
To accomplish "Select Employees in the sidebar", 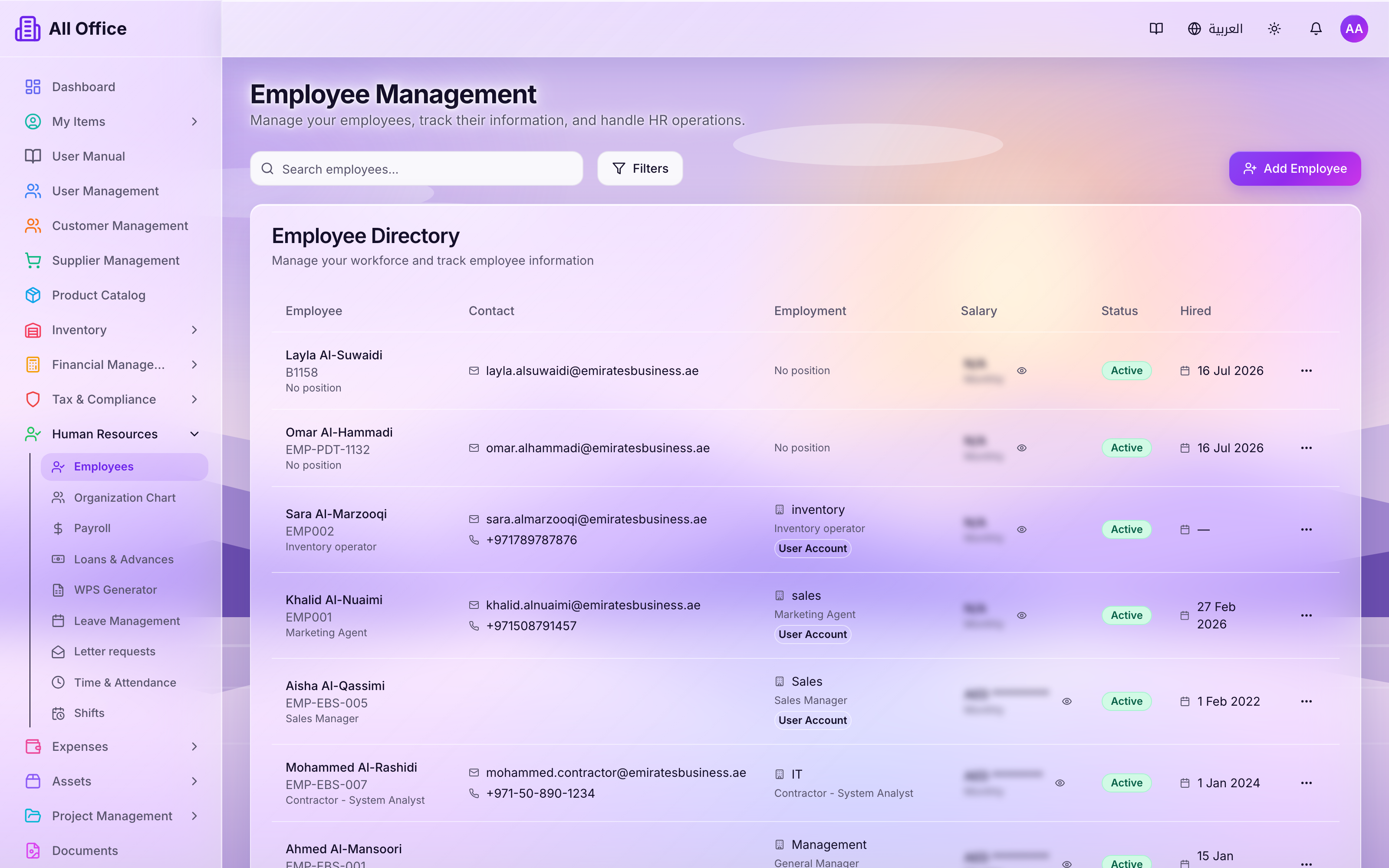I will point(124,467).
